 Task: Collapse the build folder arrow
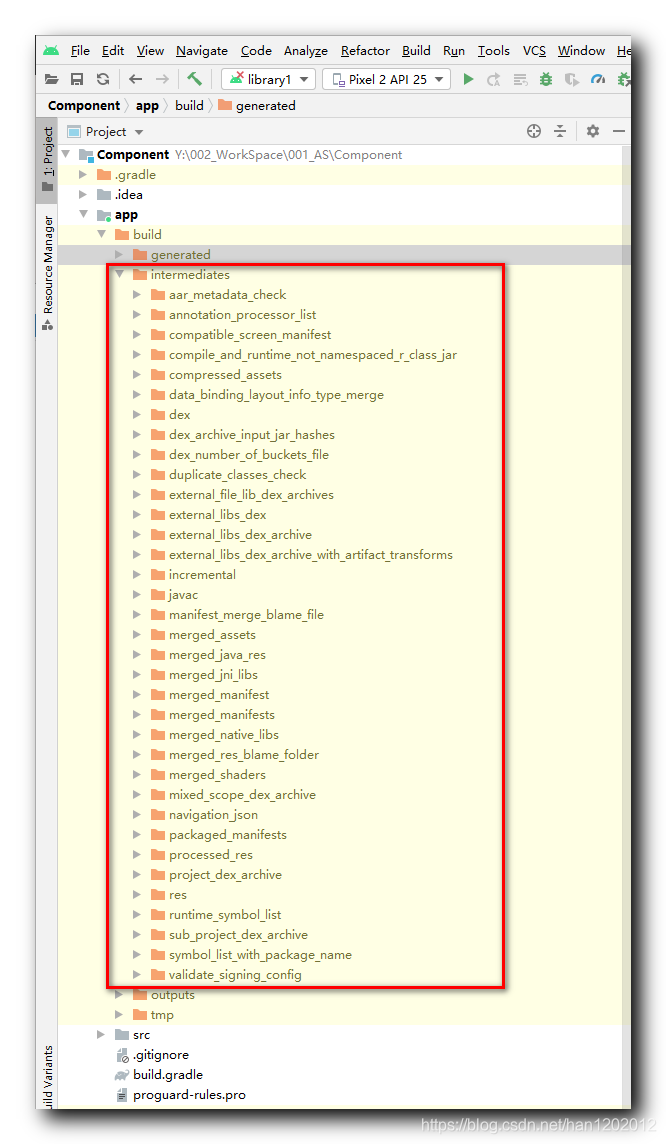click(101, 234)
